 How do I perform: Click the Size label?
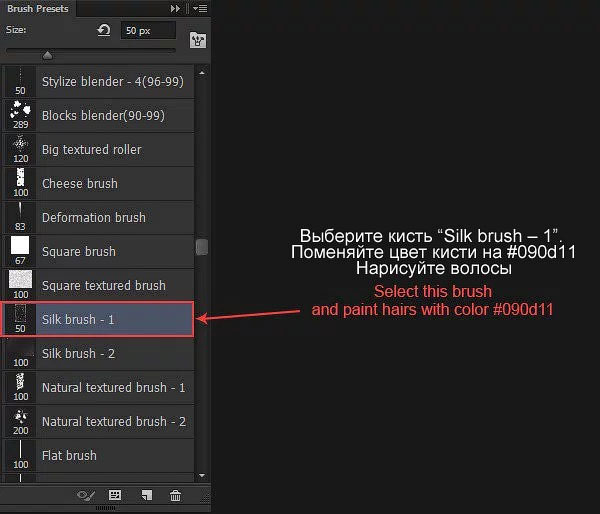16,30
